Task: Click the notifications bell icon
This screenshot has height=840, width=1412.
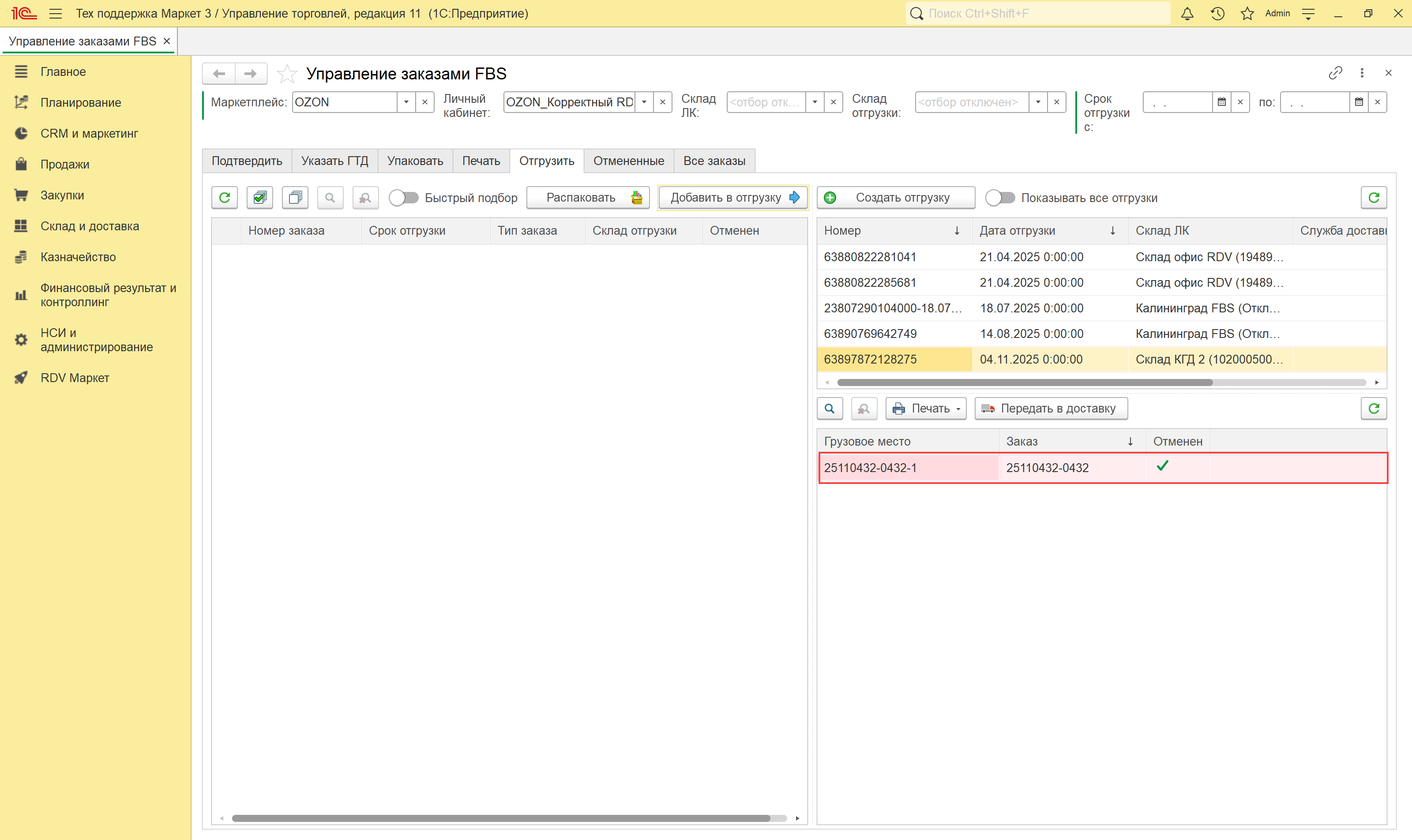Action: (x=1187, y=14)
